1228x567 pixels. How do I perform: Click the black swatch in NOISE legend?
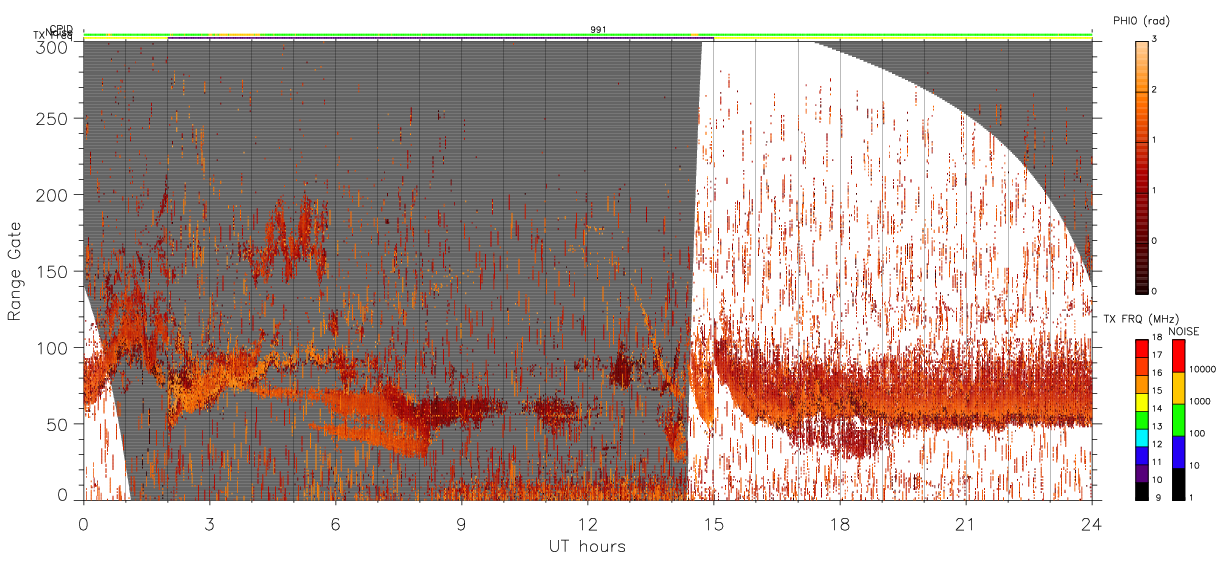tap(1178, 484)
